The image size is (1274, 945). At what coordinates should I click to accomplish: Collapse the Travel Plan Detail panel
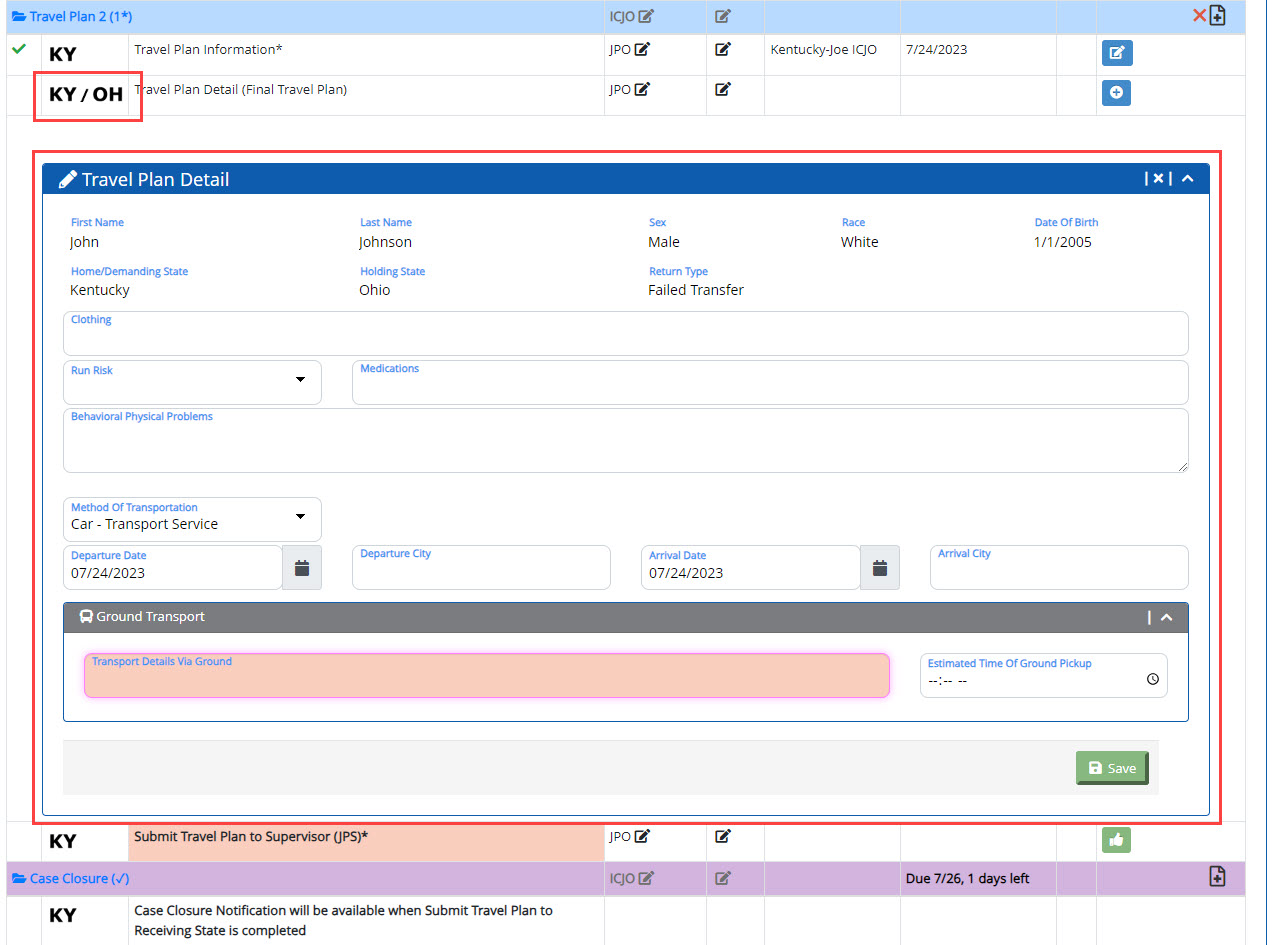tap(1187, 179)
